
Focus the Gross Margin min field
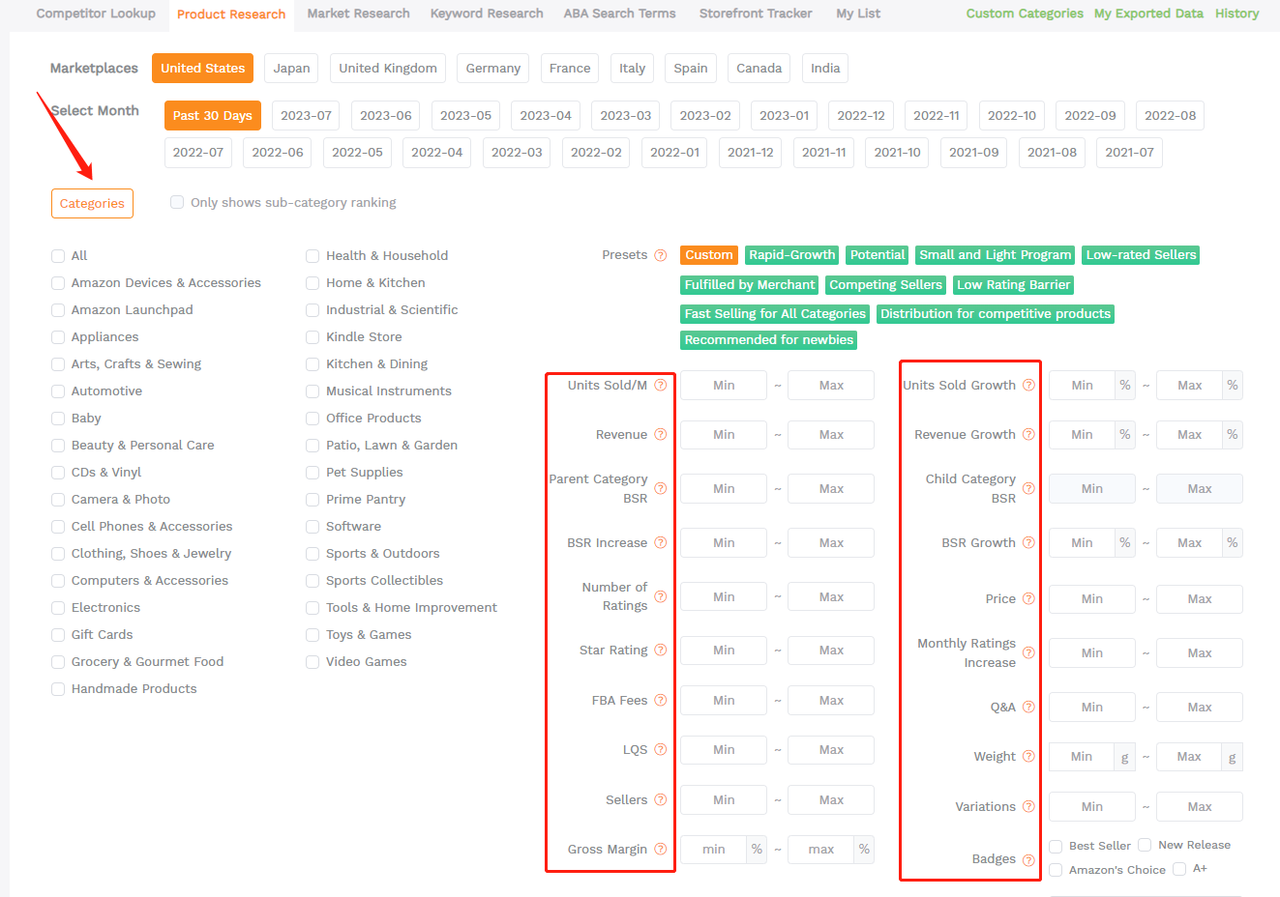pos(714,849)
